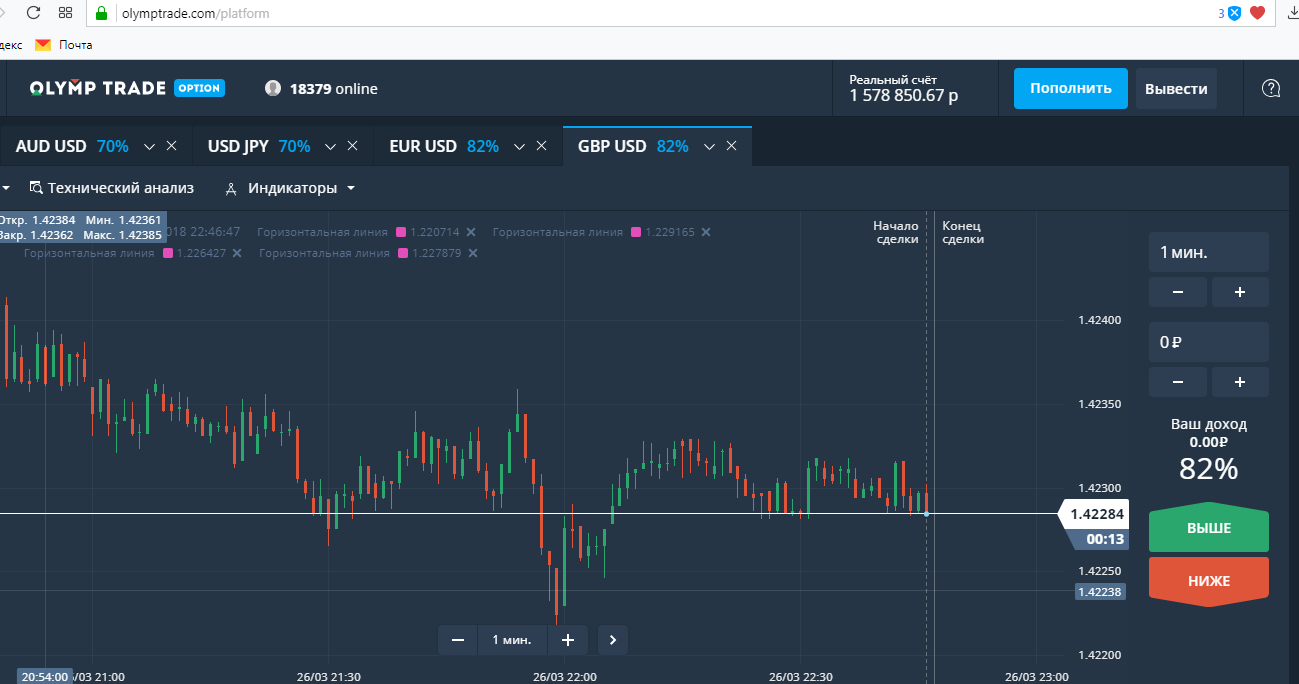1299x684 pixels.
Task: Open the blue shield blocker icon
Action: (x=1235, y=13)
